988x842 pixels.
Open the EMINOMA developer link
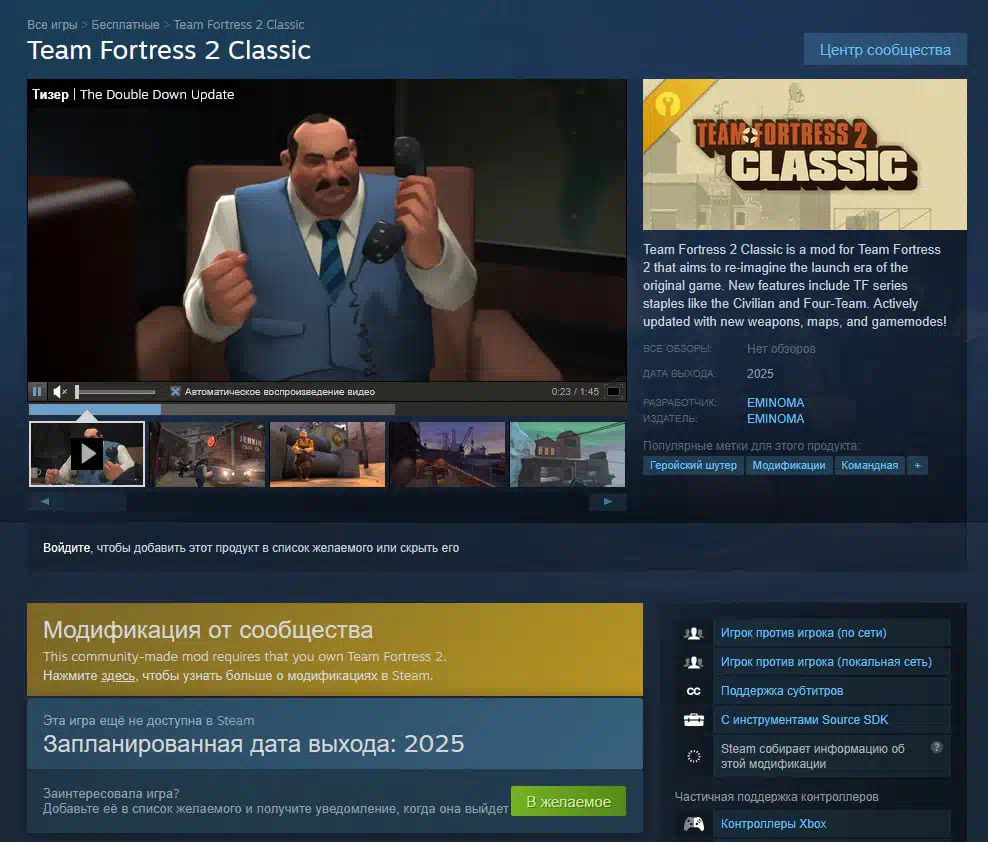776,402
